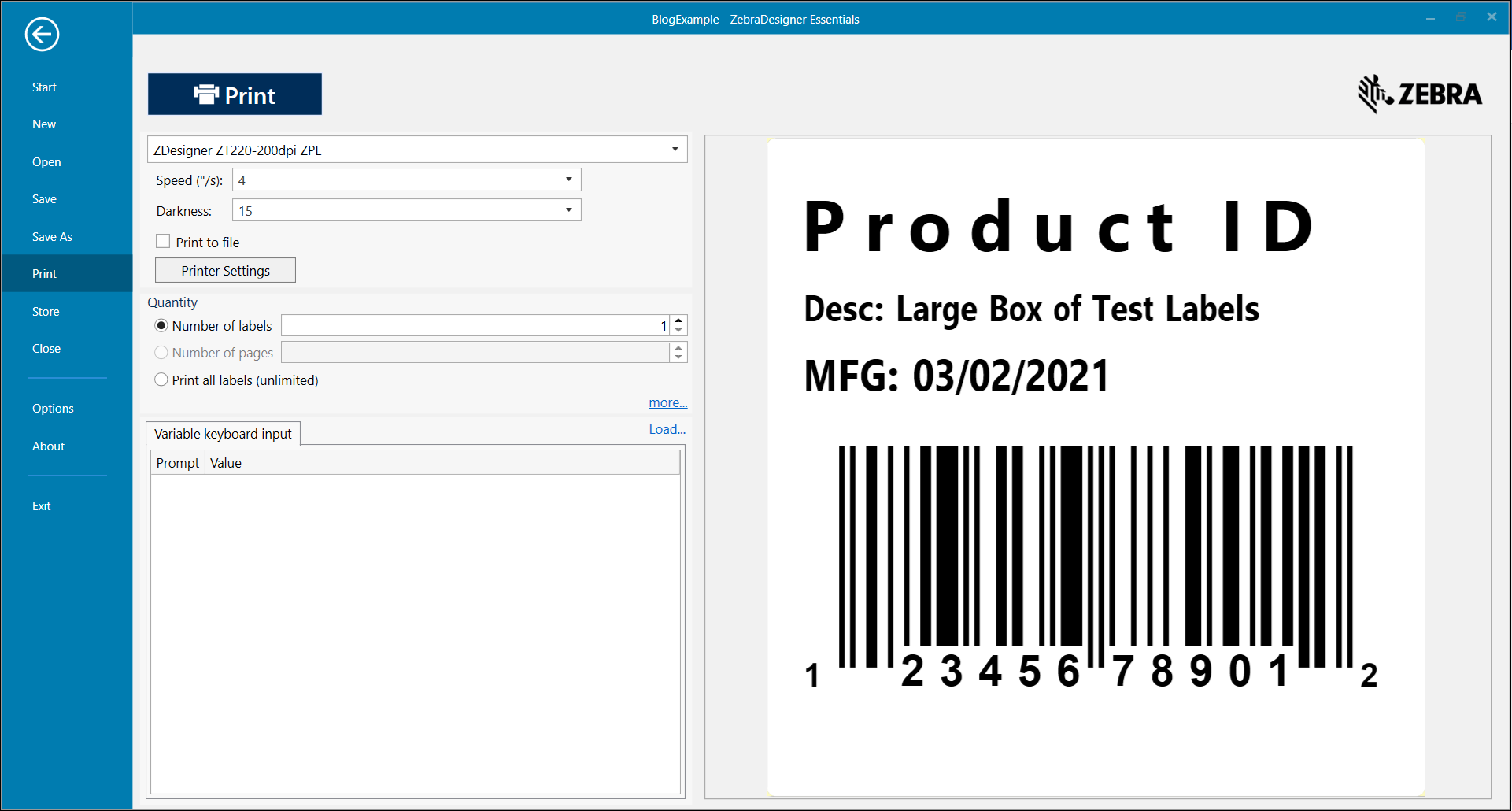Open the Darkness dropdown
Viewport: 1512px width, 811px height.
tap(568, 209)
